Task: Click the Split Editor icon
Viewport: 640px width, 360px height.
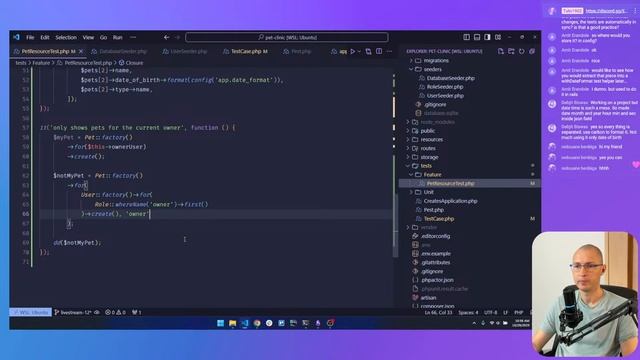Action: click(379, 51)
